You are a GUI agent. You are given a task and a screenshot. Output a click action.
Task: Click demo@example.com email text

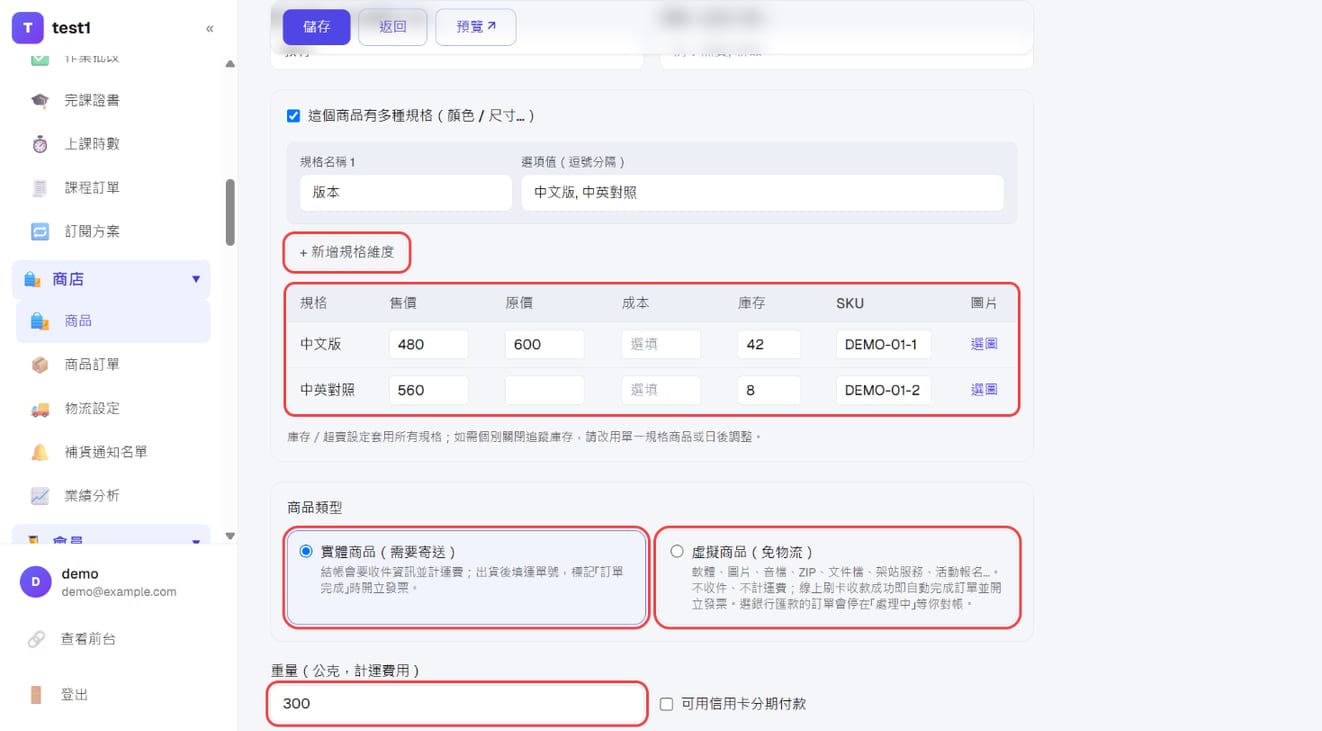pos(119,592)
